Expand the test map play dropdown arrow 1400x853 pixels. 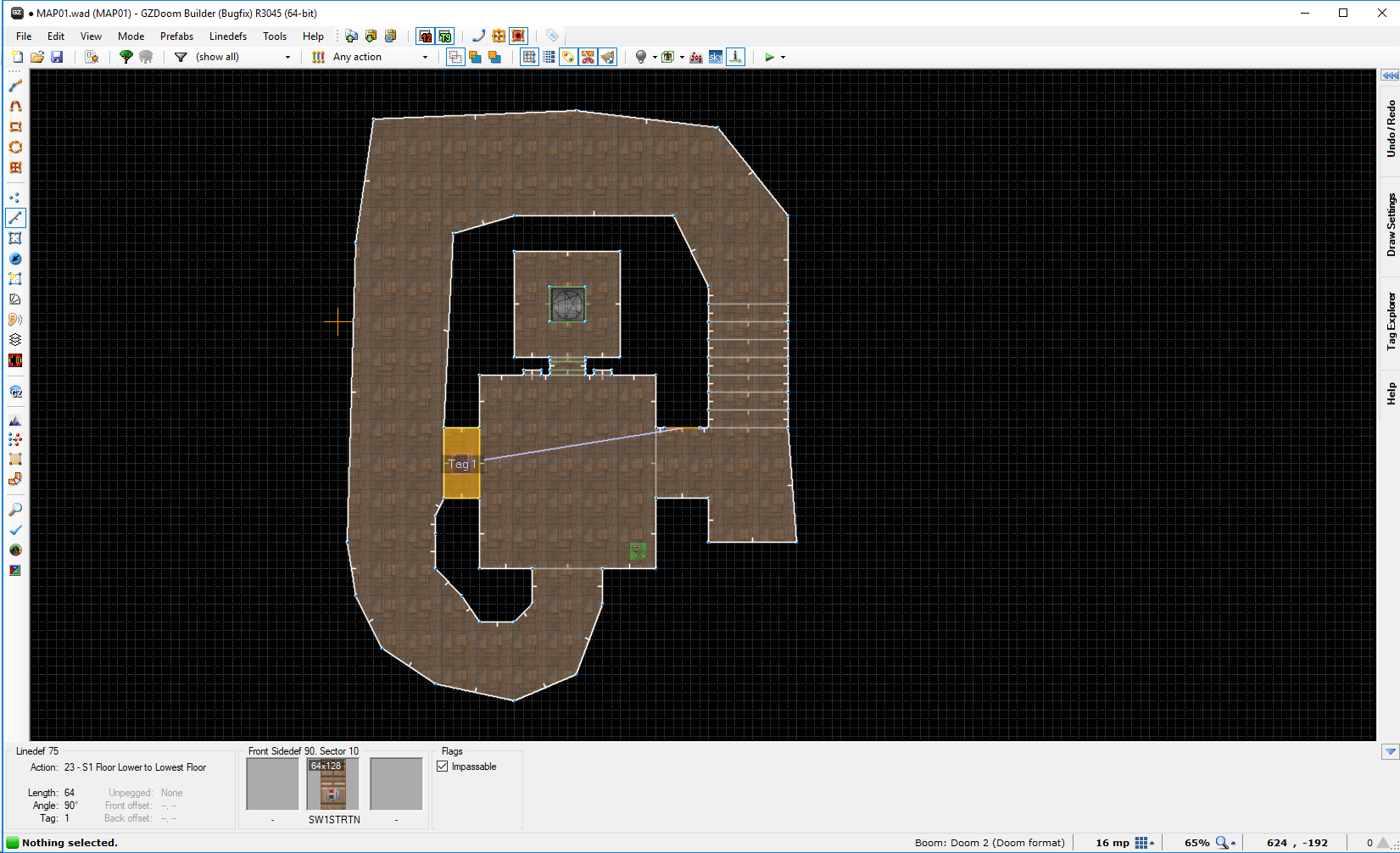(783, 57)
